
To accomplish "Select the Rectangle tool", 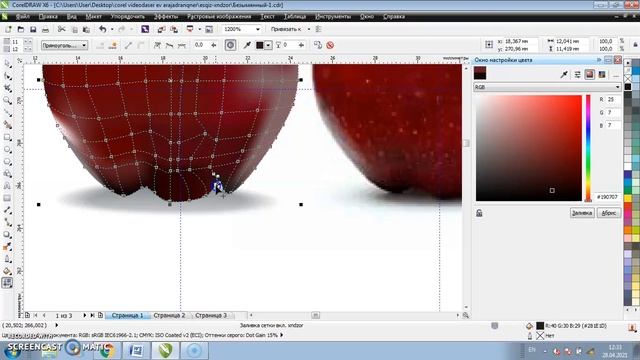I will [7, 138].
